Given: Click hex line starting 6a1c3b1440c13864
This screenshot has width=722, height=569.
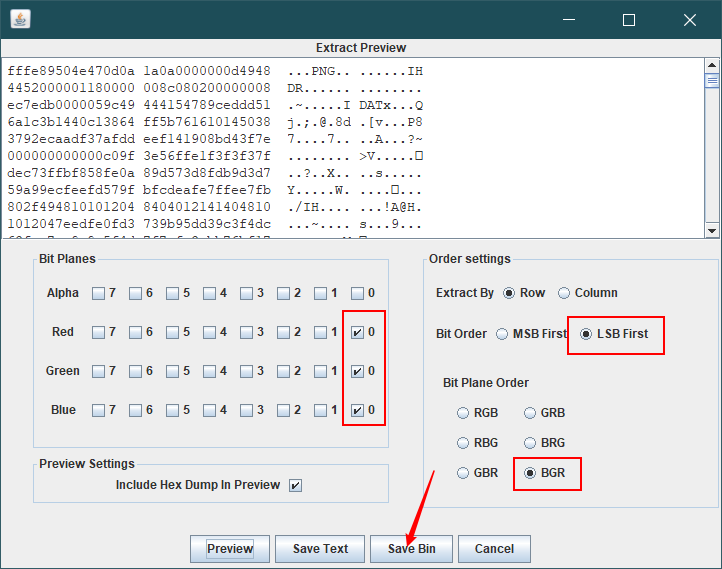Looking at the screenshot, I should (x=215, y=122).
